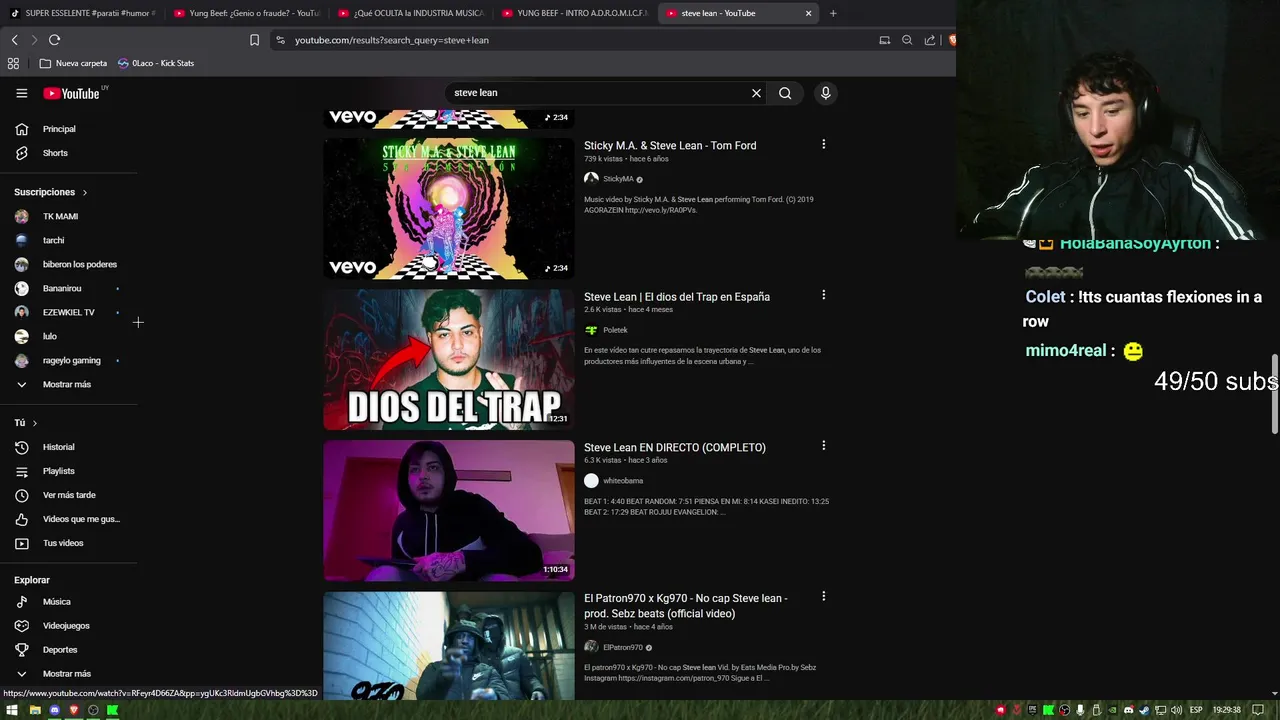Viewport: 1280px width, 720px height.
Task: Clear the search box with the X icon
Action: 756,93
